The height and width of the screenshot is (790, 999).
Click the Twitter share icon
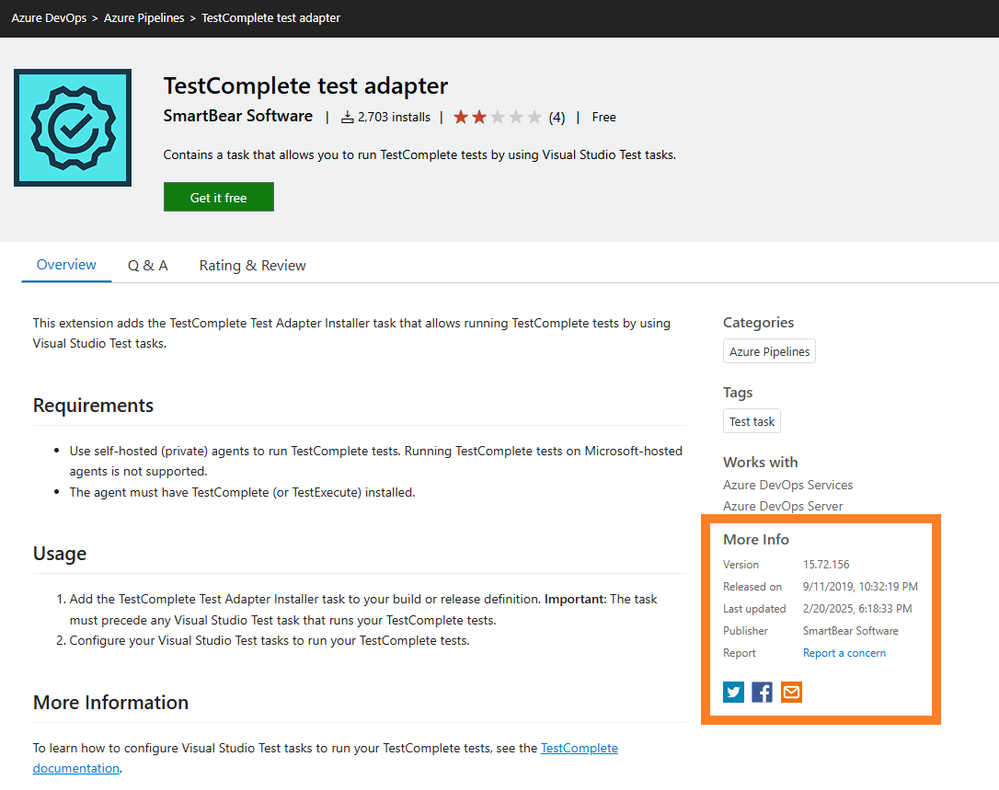(x=733, y=692)
